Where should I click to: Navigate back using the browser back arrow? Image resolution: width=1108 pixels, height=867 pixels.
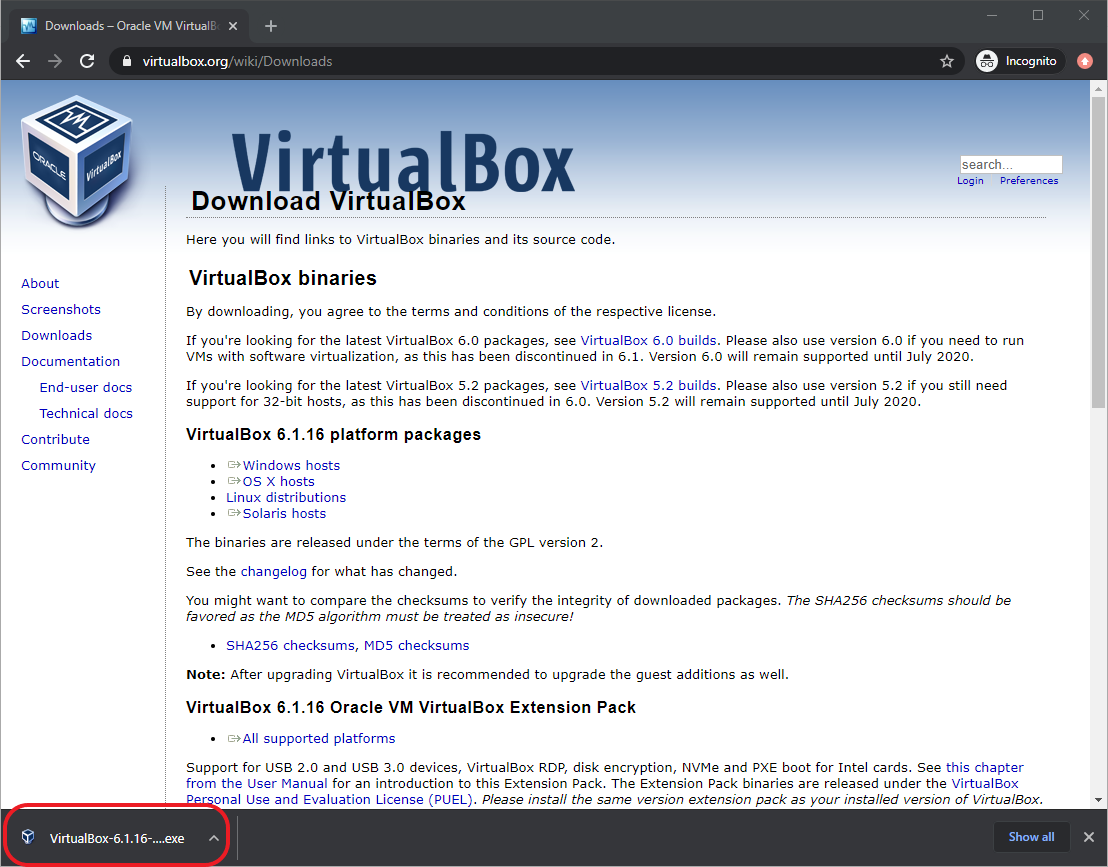(22, 61)
